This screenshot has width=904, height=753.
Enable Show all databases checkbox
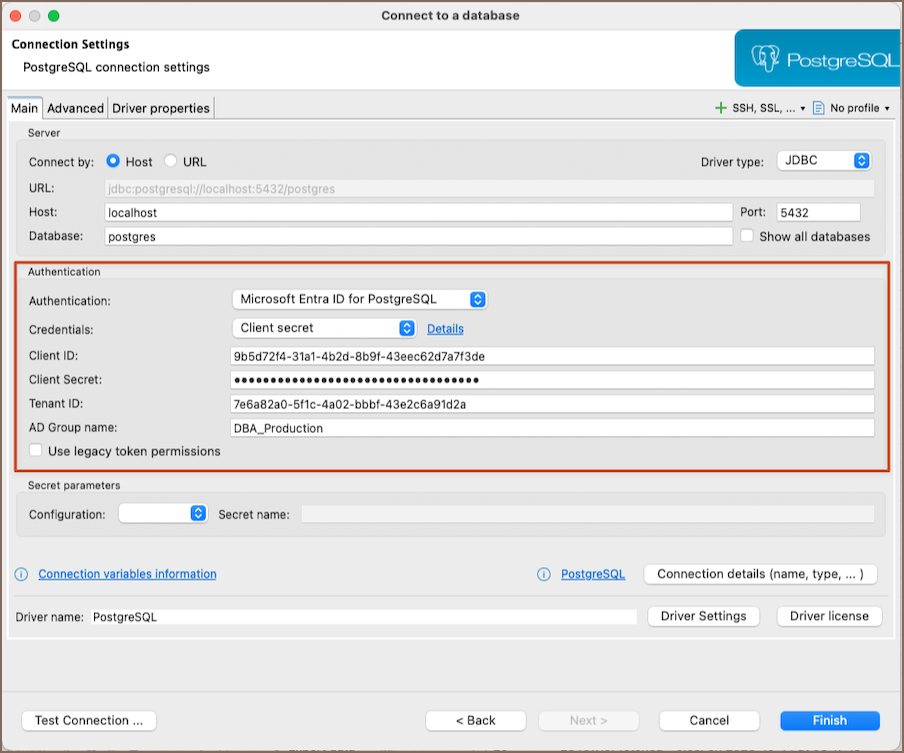tap(747, 236)
